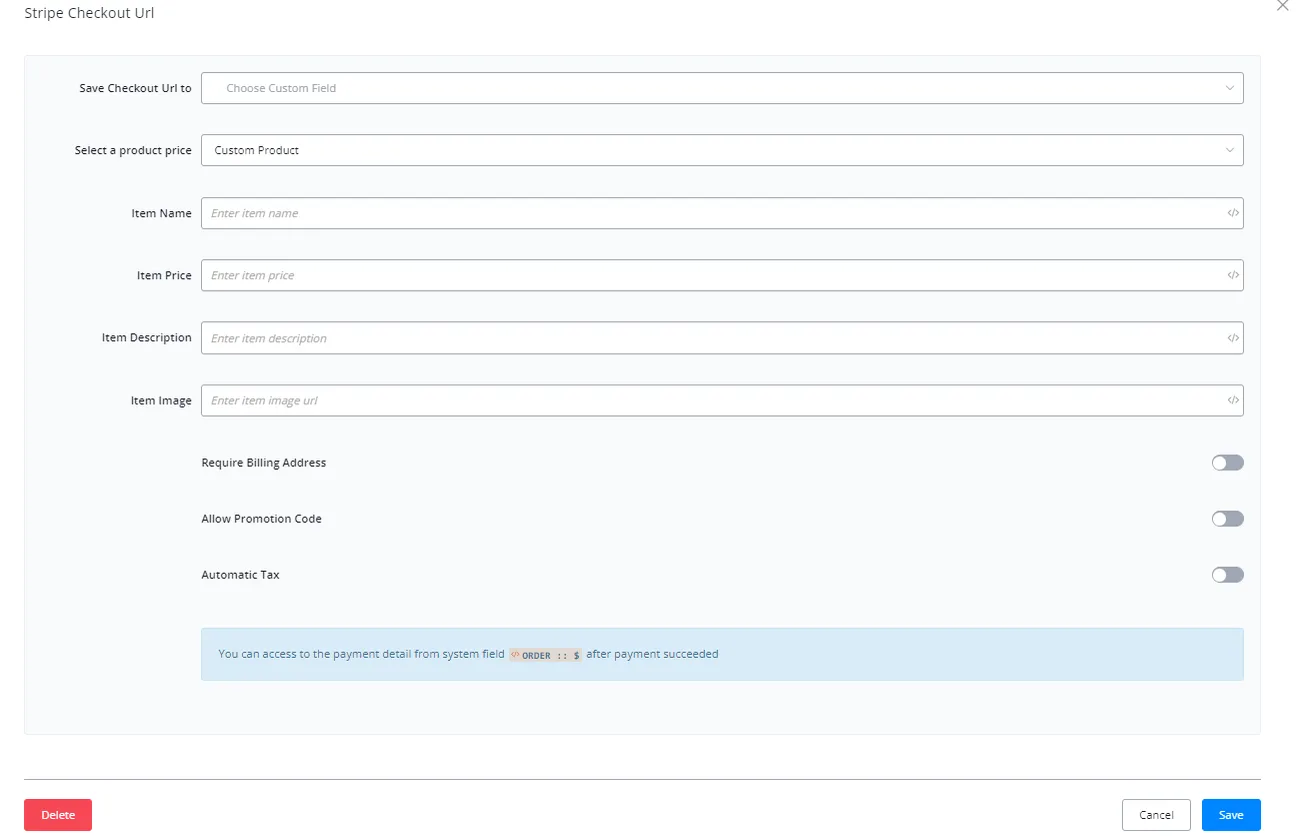Click the red Delete button
Screen dimensions: 1297x836
pos(58,815)
